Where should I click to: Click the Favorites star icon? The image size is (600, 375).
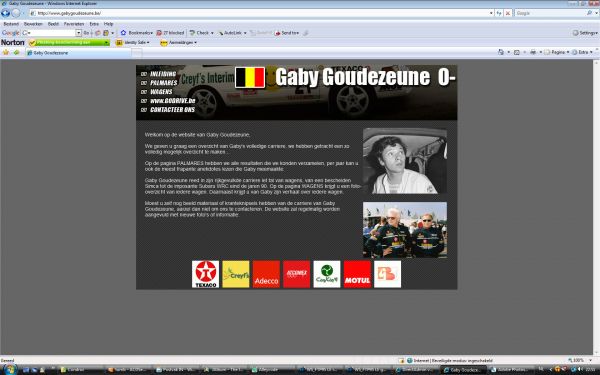(6, 52)
